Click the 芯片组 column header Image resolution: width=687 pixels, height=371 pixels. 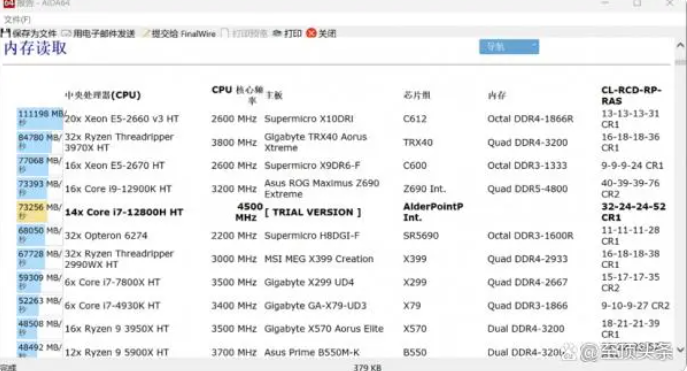[417, 95]
